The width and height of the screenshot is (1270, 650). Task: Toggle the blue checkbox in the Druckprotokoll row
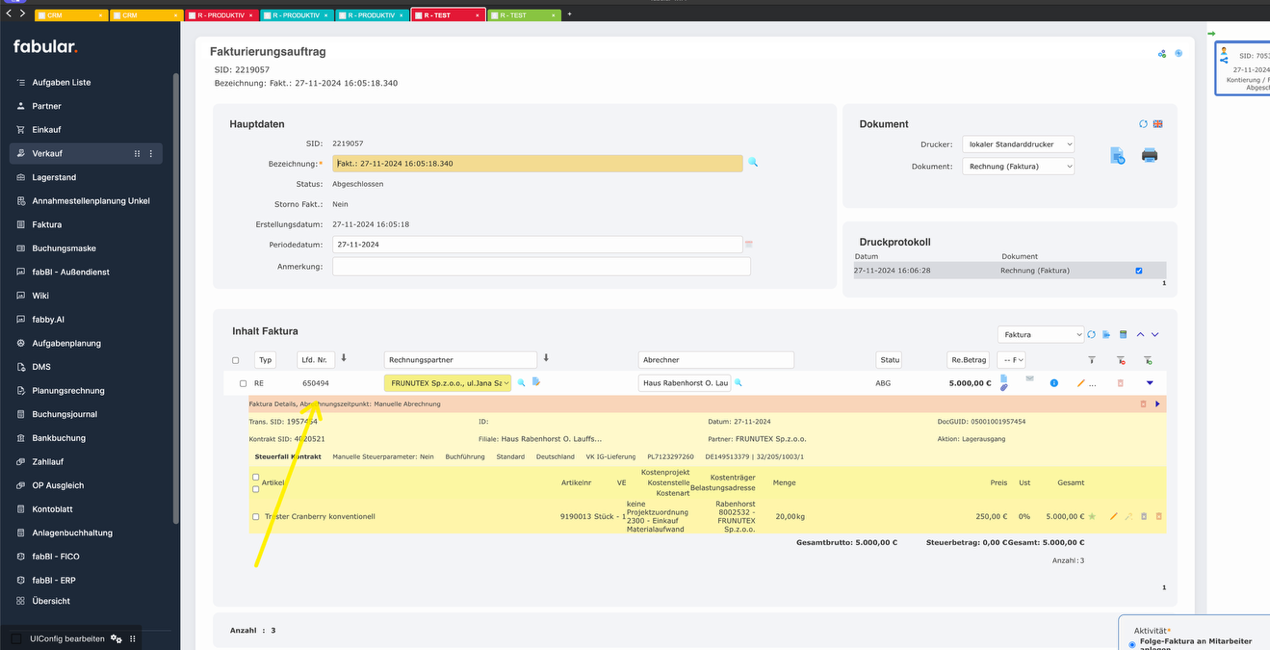coord(1137,269)
